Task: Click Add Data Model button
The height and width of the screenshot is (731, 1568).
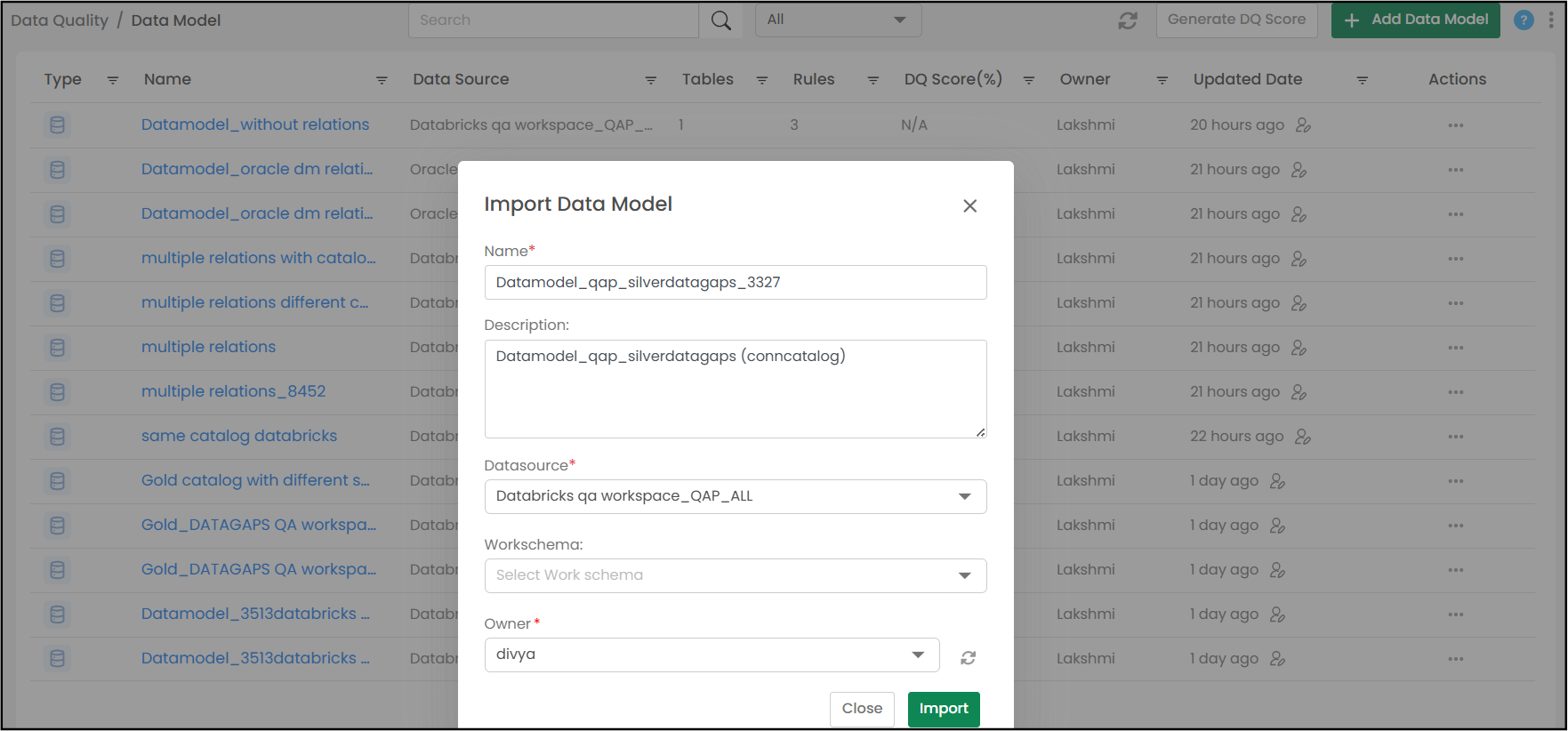Action: point(1415,20)
